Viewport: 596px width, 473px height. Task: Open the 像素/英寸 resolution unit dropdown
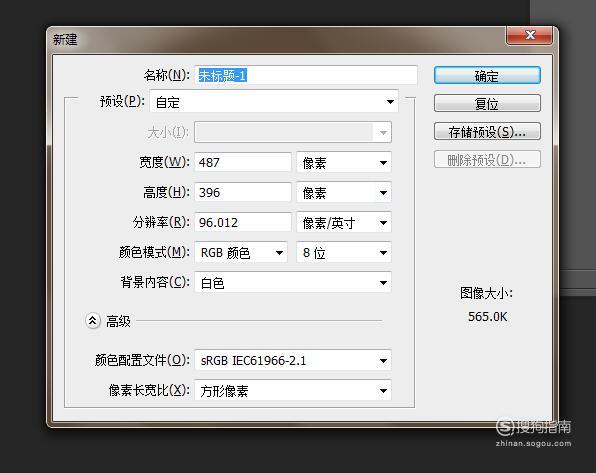point(344,222)
